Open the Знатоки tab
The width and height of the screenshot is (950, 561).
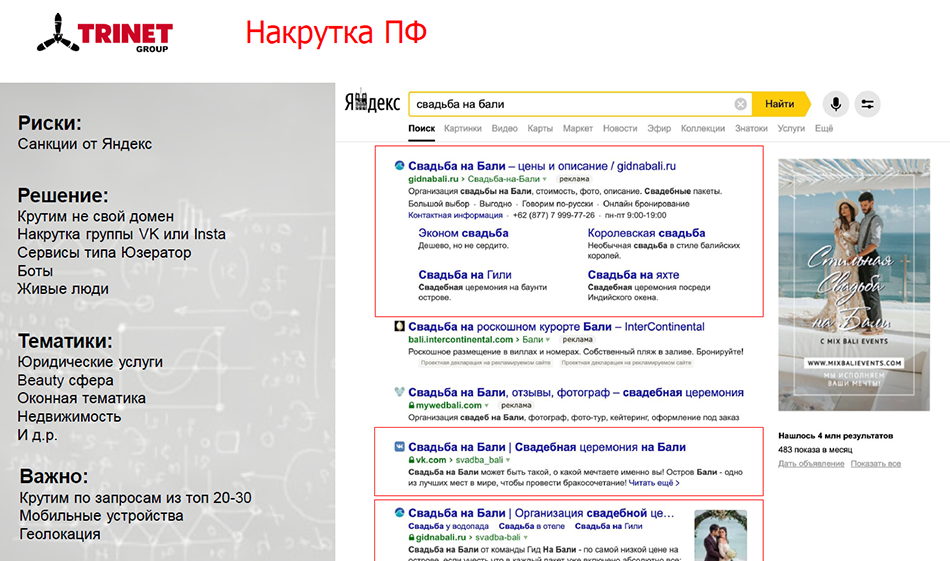pos(751,128)
